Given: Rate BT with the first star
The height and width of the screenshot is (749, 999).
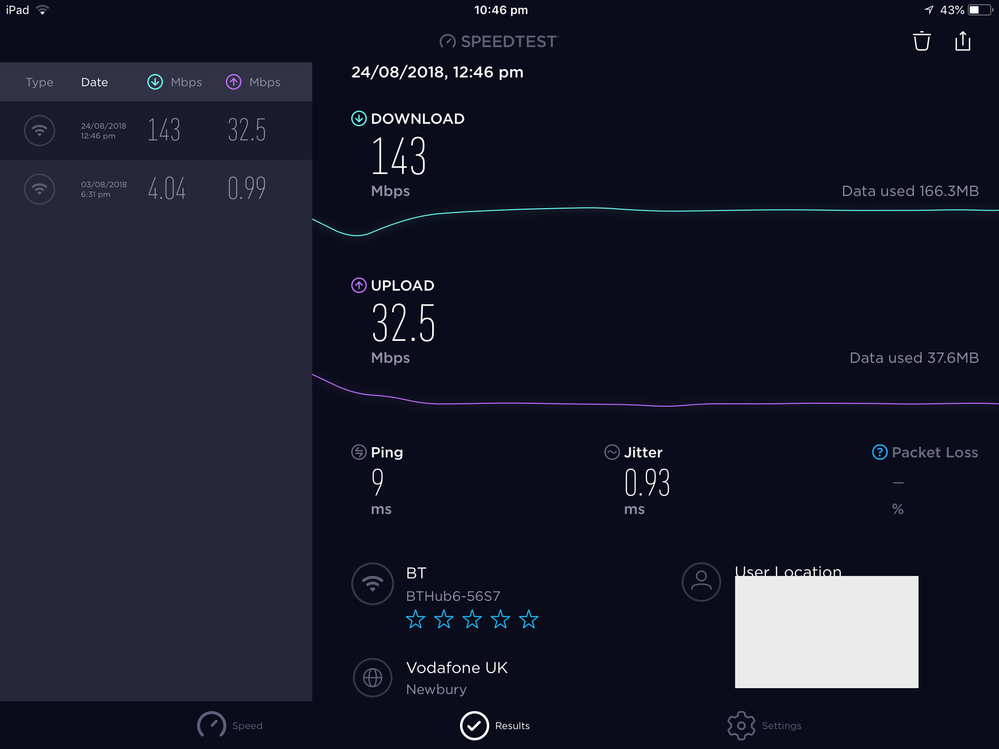Looking at the screenshot, I should (x=415, y=620).
